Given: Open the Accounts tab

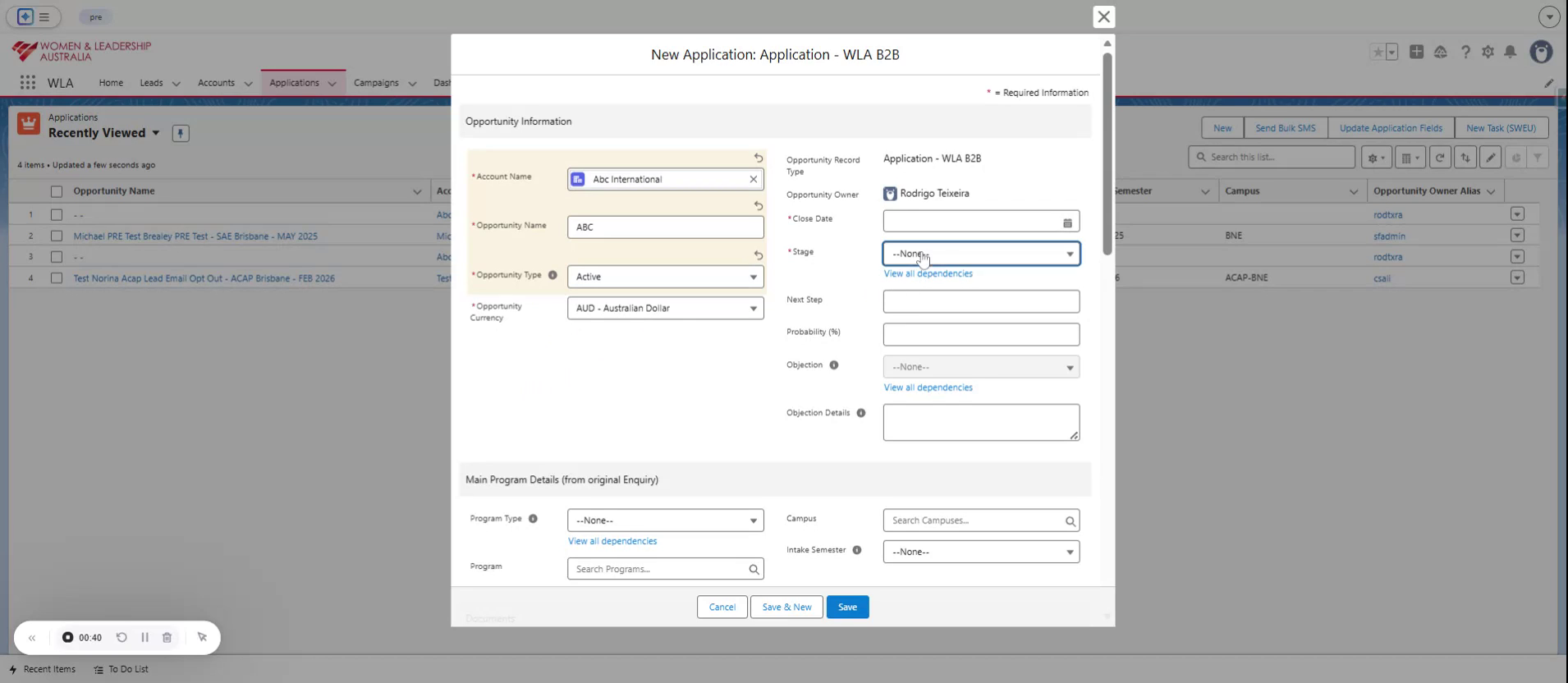Looking at the screenshot, I should coord(216,83).
